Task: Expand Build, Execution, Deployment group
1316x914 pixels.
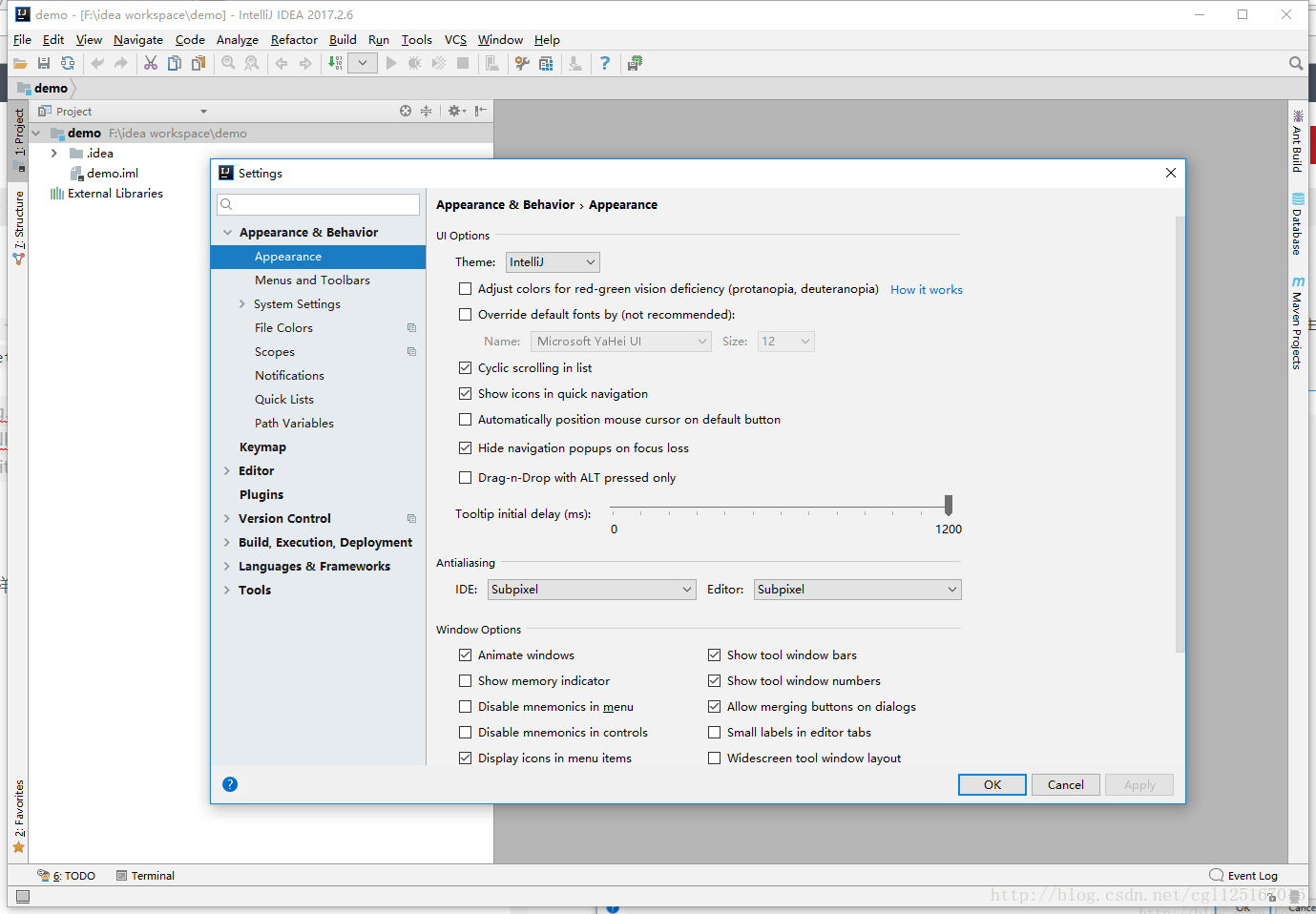Action: (227, 542)
